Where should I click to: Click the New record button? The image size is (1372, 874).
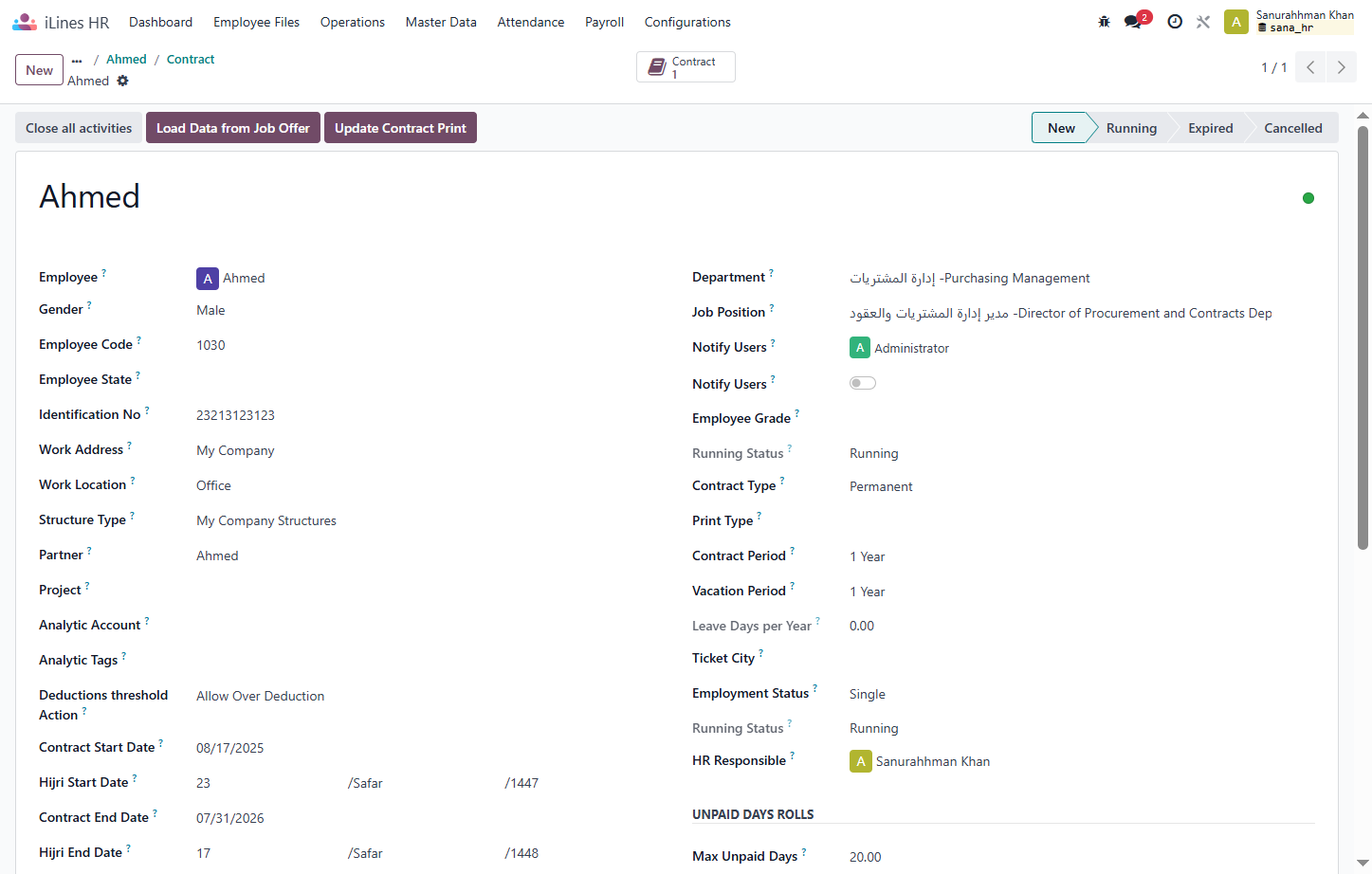coord(40,70)
